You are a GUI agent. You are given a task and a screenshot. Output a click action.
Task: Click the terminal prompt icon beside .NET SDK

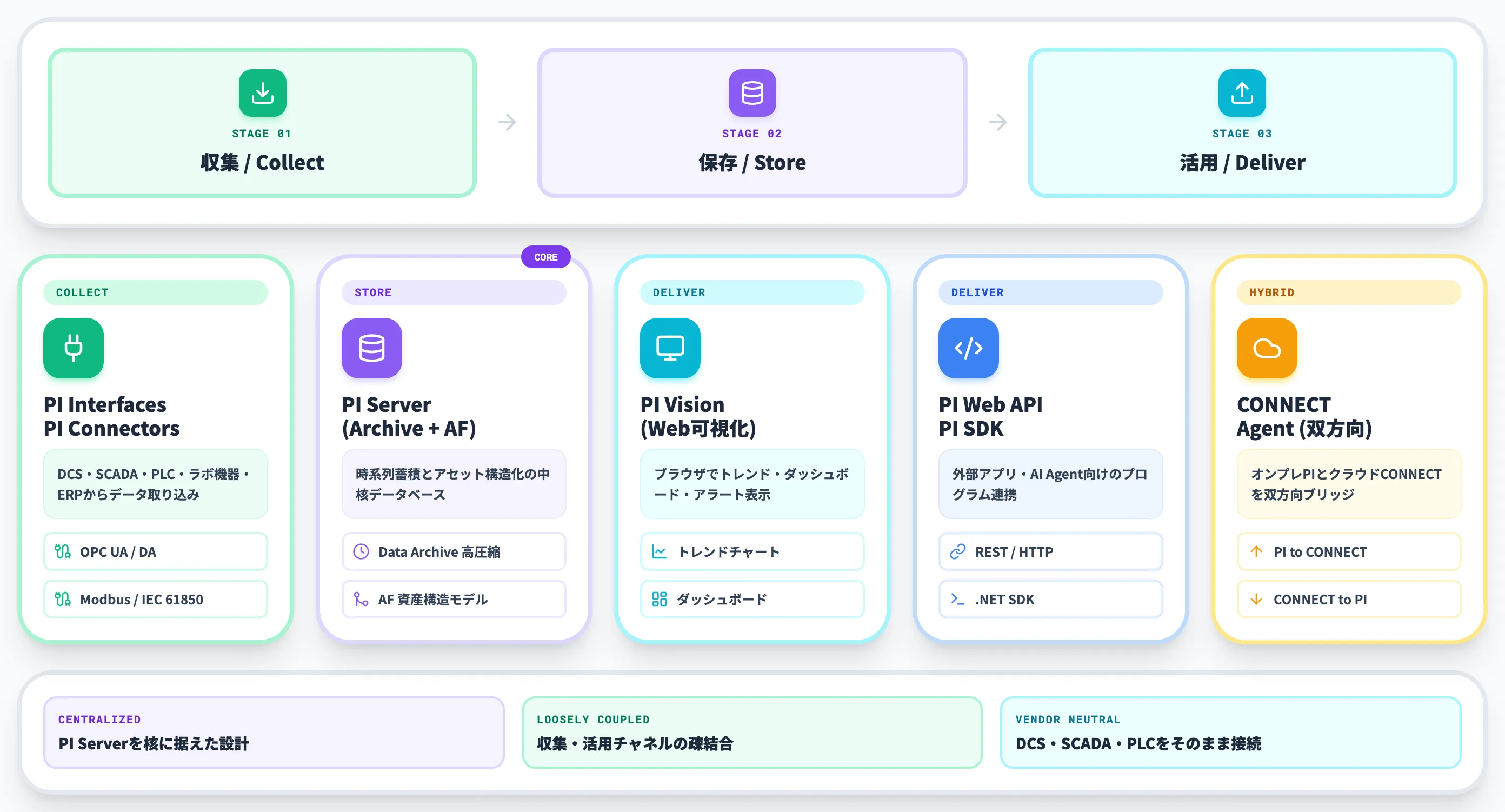[957, 599]
